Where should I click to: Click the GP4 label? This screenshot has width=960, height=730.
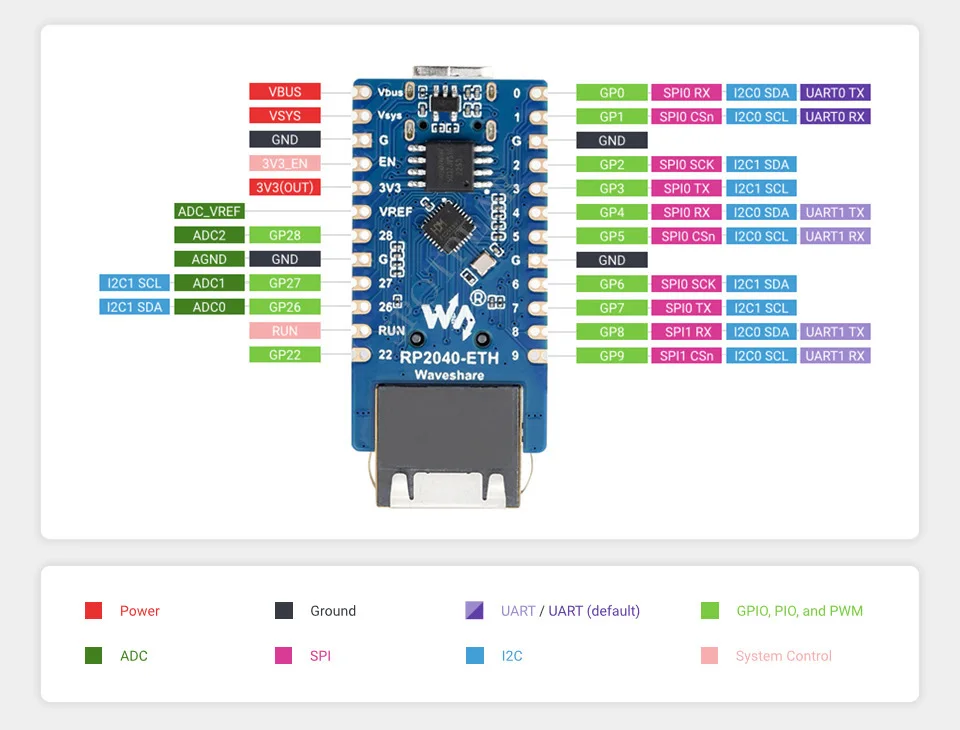coord(612,212)
